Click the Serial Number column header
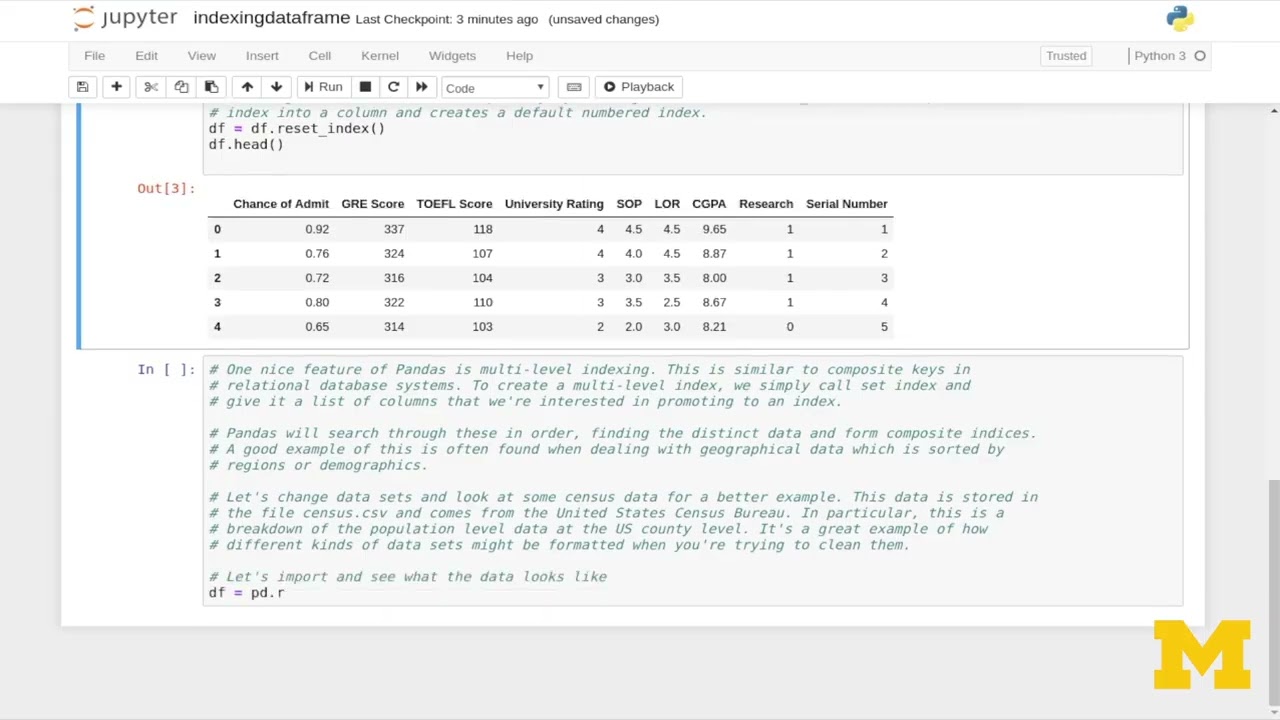1280x720 pixels. pyautogui.click(x=847, y=204)
